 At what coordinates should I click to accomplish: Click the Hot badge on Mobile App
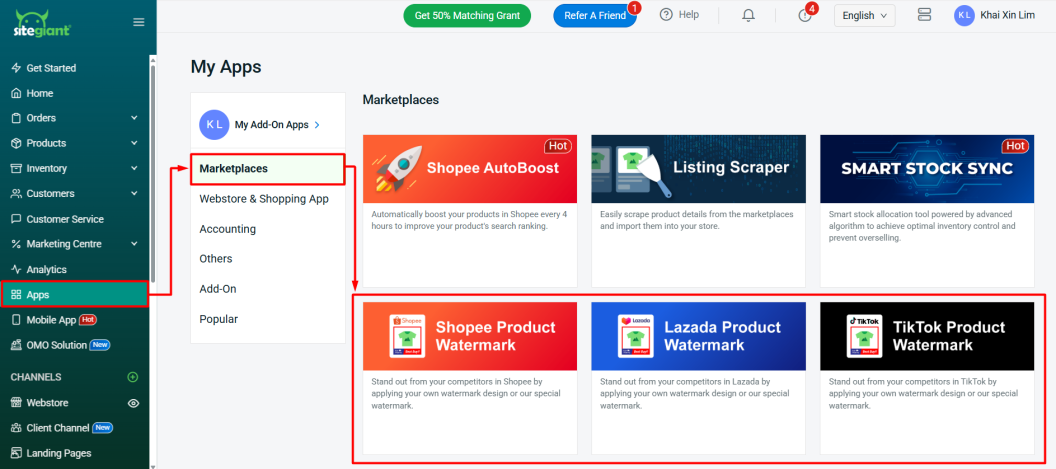[x=88, y=320]
